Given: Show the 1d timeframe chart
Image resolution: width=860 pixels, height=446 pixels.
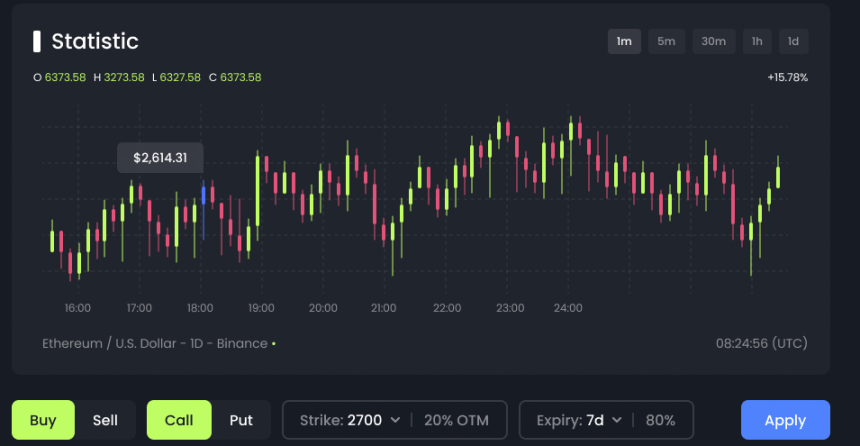Looking at the screenshot, I should coord(793,41).
